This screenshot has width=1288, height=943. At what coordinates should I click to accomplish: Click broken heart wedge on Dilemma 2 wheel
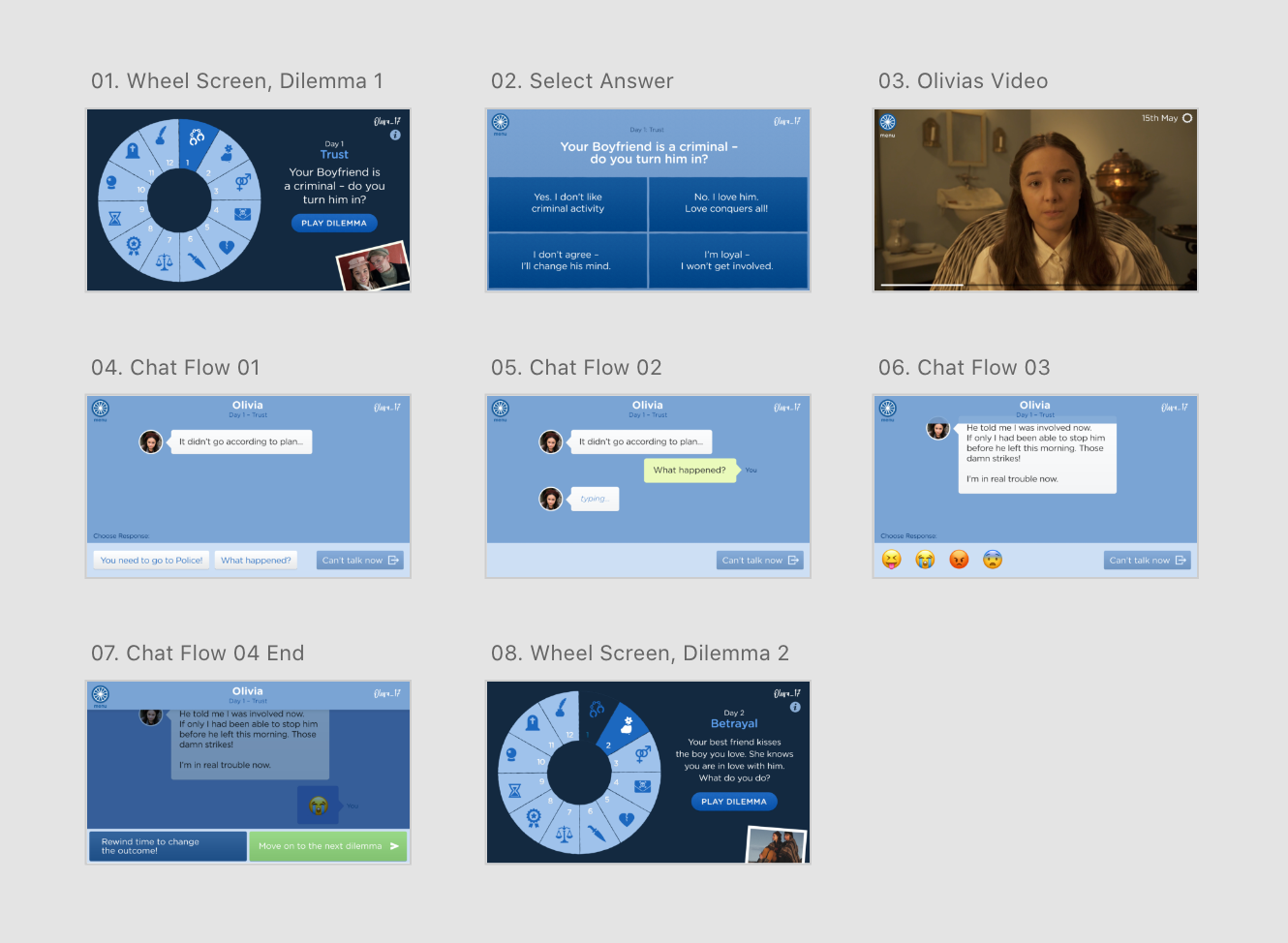(x=627, y=819)
